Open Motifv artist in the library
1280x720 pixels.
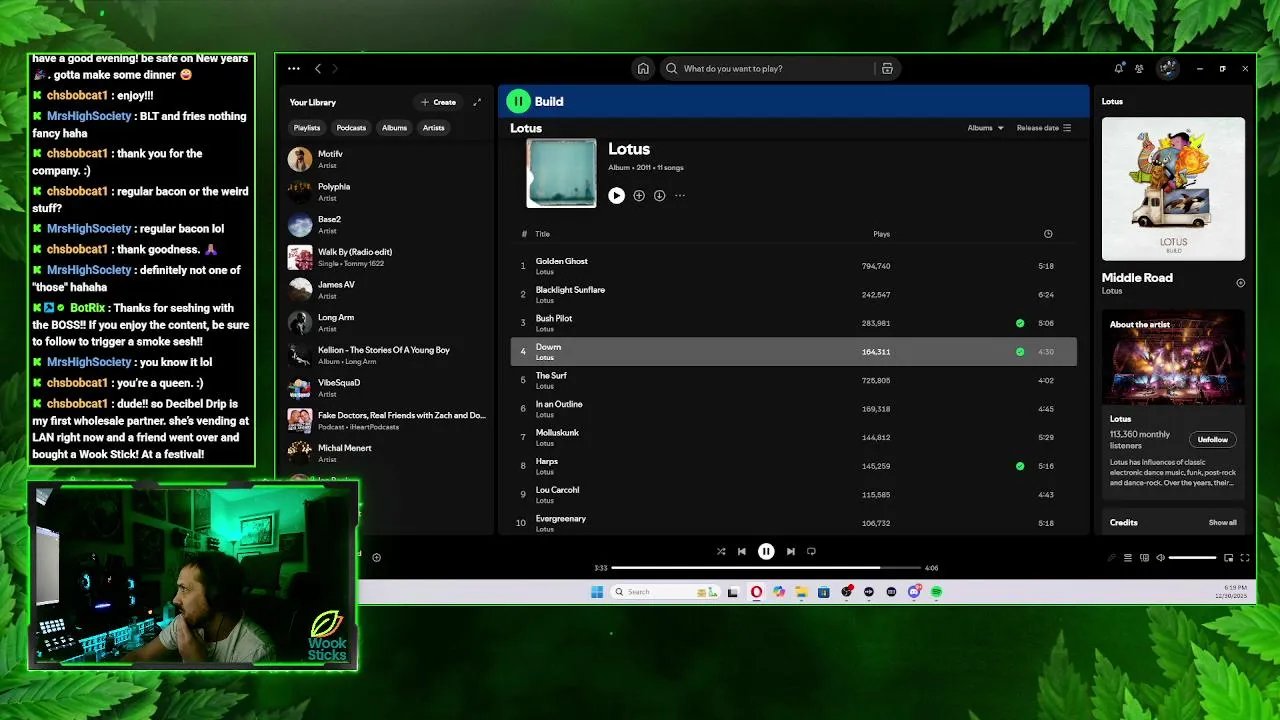tap(386, 159)
